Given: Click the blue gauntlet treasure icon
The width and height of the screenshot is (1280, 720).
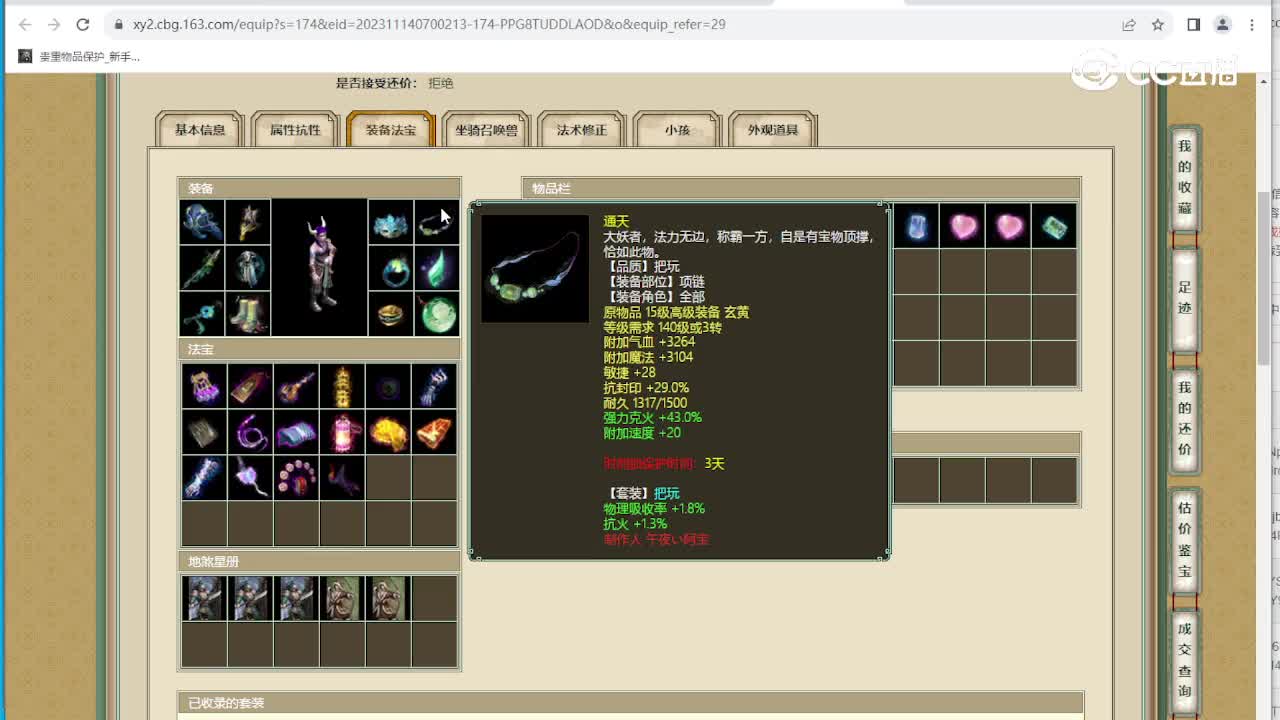Looking at the screenshot, I should (434, 386).
